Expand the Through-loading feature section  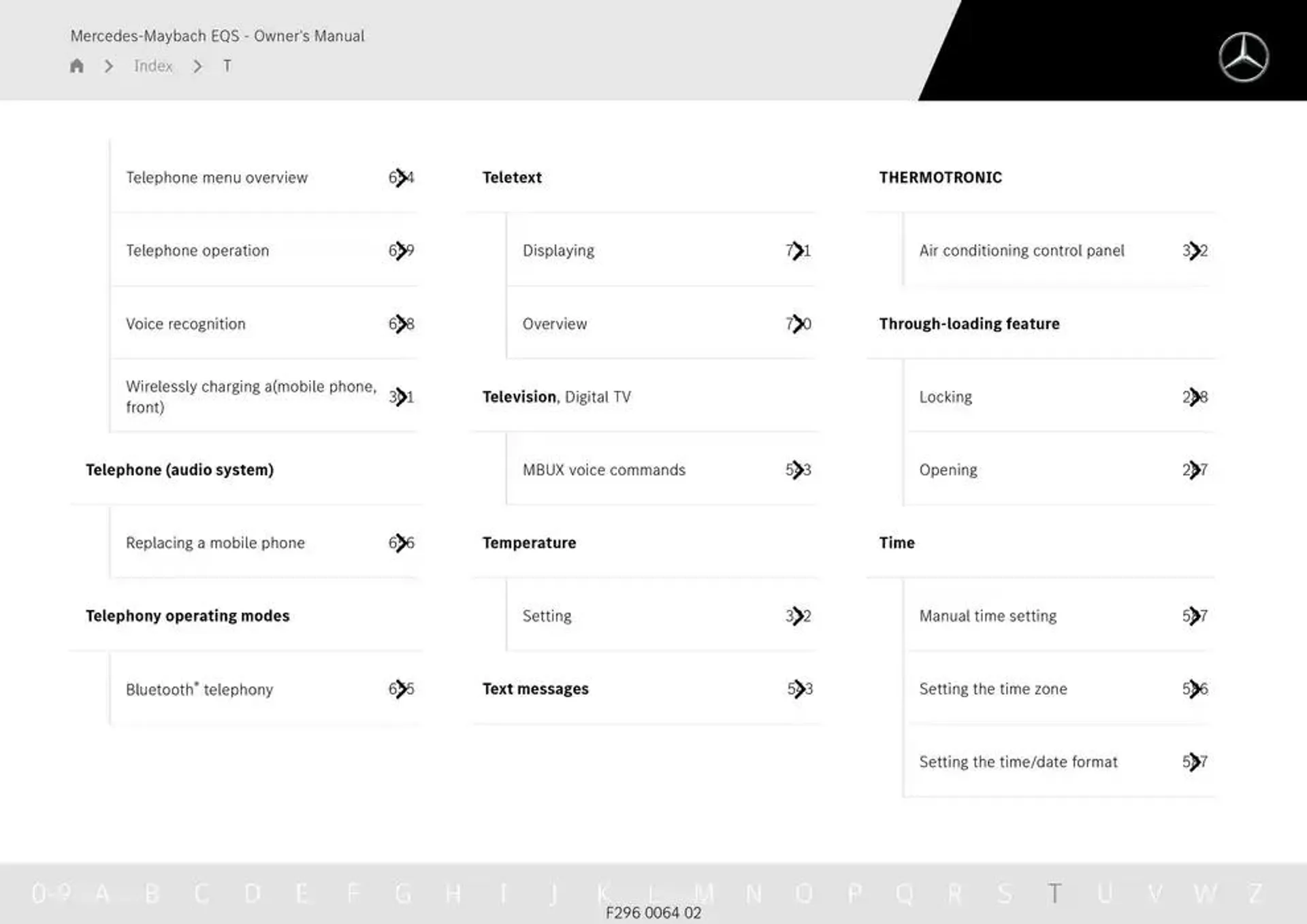click(969, 322)
